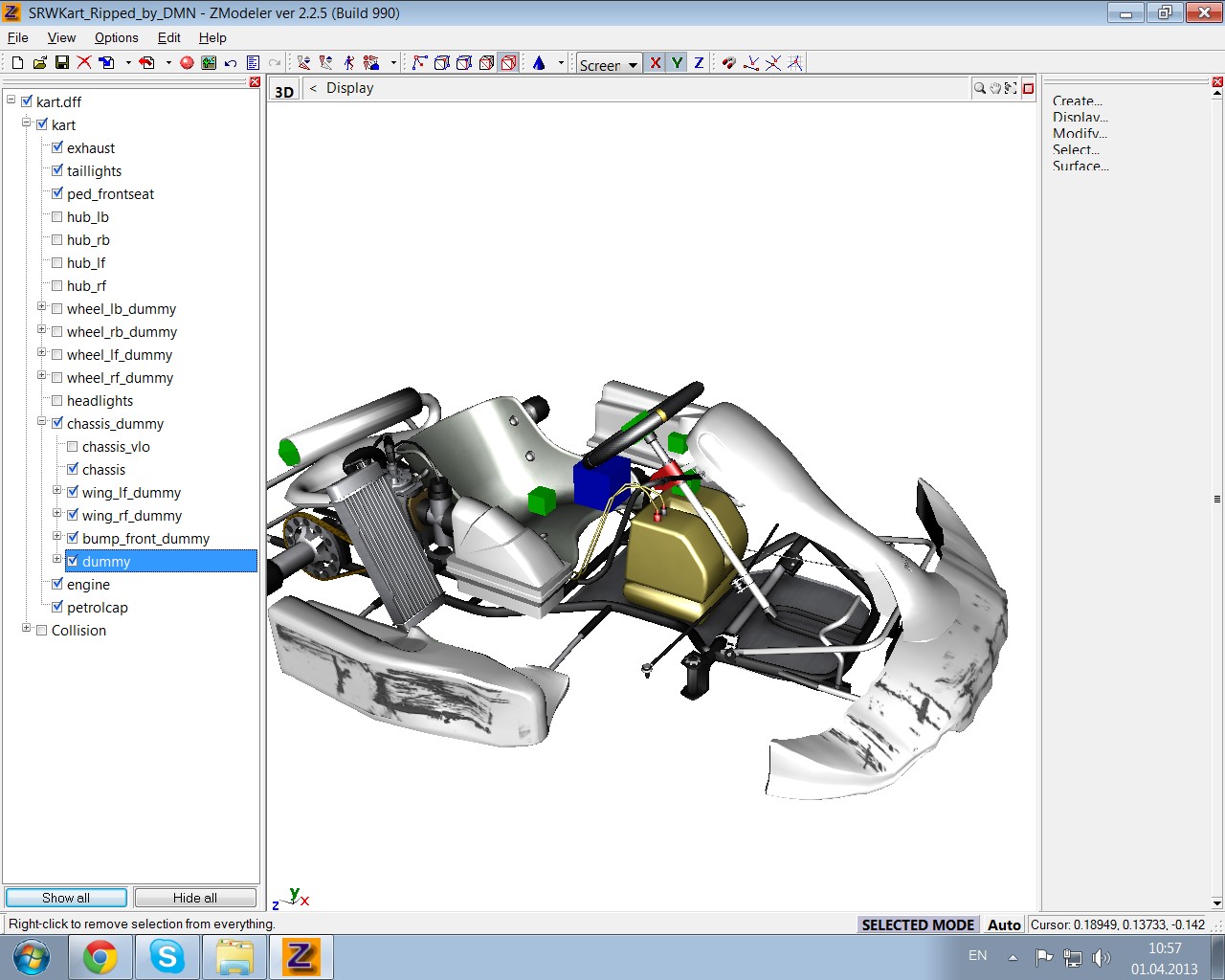Open the Materials editor red sphere icon
This screenshot has height=980, width=1225.
pos(187,63)
